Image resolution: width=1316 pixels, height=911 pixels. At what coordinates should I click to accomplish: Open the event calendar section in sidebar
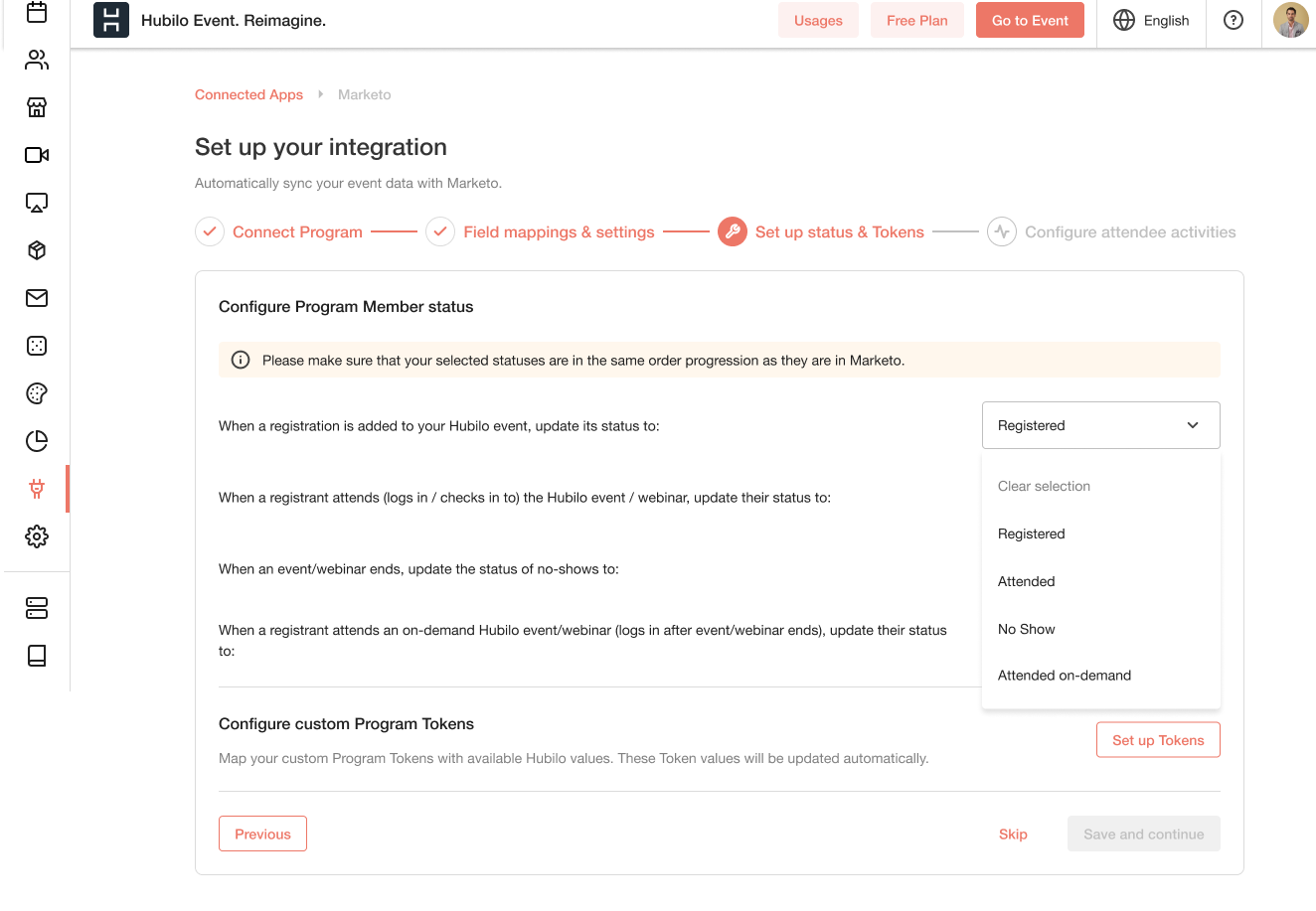[x=37, y=14]
